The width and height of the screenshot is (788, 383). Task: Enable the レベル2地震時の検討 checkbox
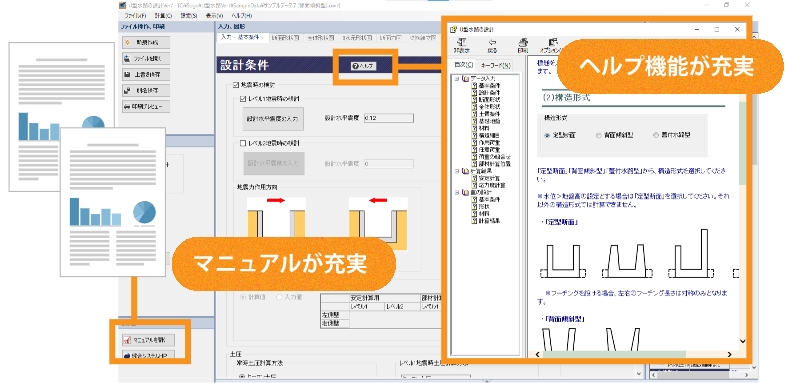244,144
